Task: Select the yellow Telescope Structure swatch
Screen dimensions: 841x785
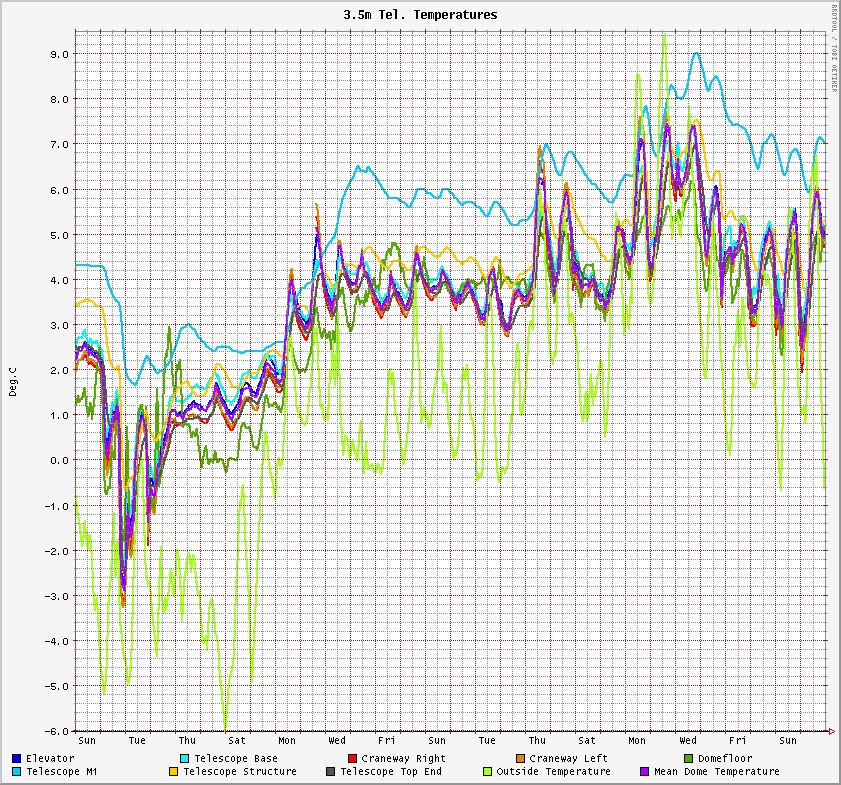Action: pyautogui.click(x=174, y=772)
